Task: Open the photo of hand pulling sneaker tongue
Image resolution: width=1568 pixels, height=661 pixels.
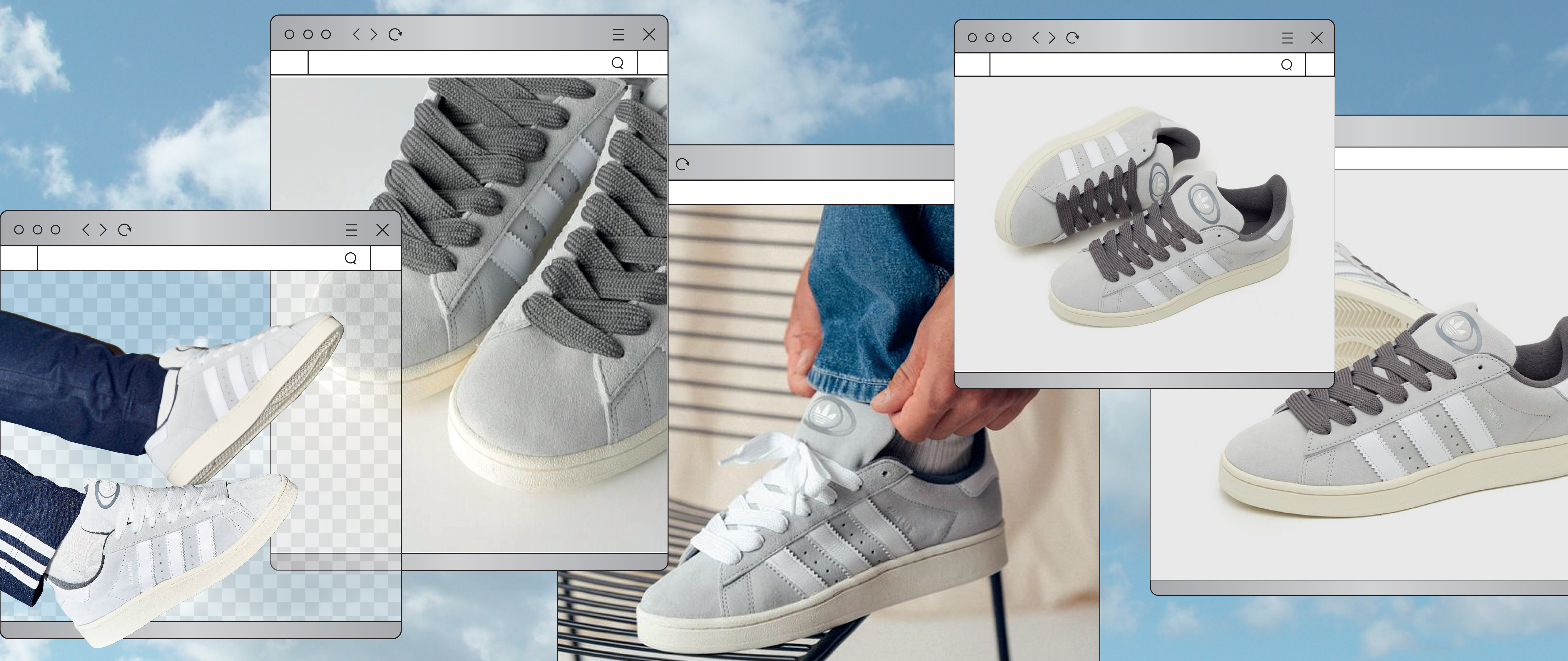Action: coord(828,432)
